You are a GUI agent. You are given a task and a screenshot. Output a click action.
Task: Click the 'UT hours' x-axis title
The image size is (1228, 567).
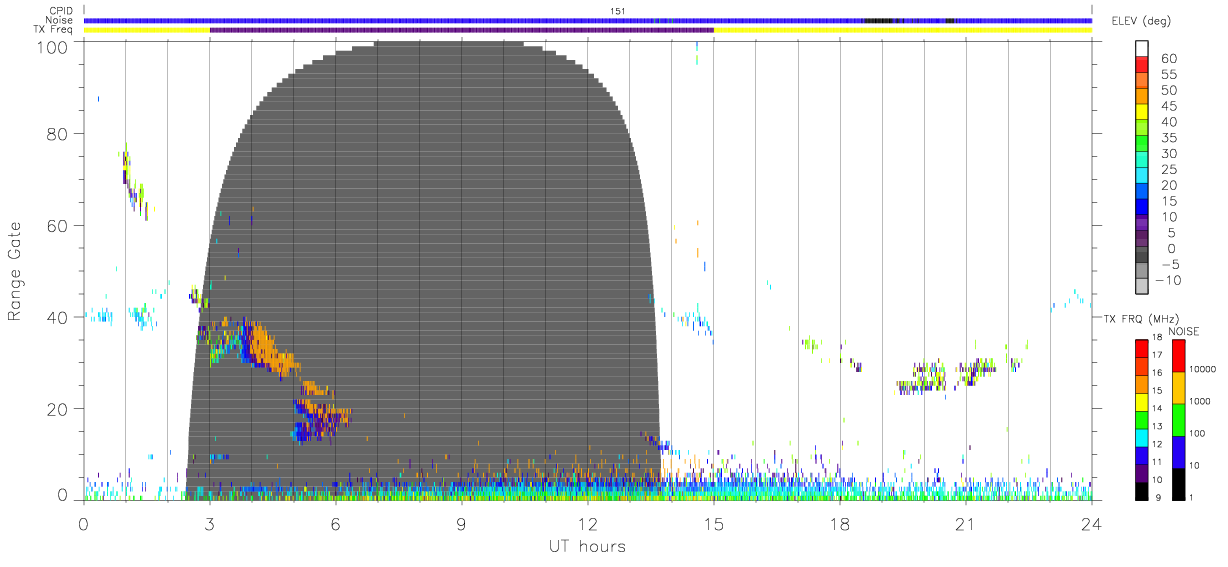(587, 546)
